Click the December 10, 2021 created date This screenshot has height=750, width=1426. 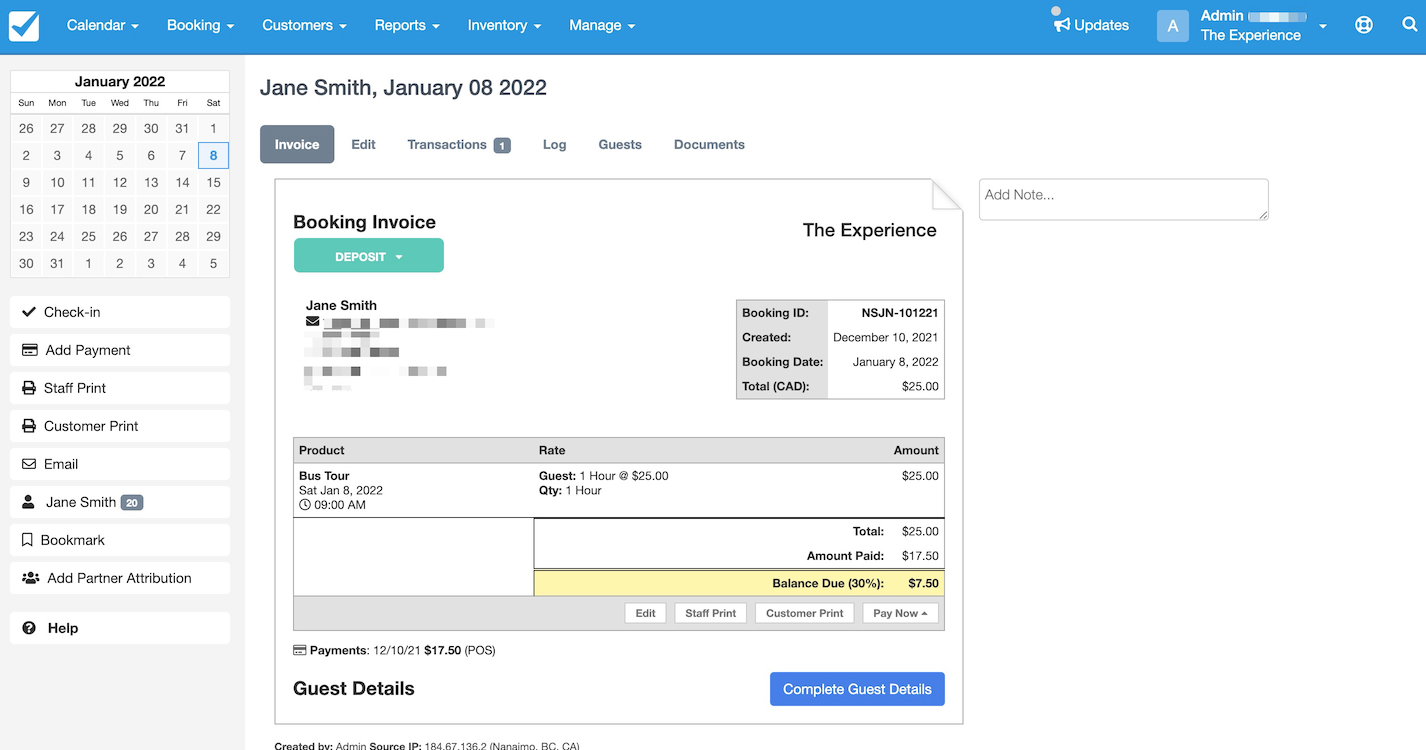pyautogui.click(x=886, y=338)
